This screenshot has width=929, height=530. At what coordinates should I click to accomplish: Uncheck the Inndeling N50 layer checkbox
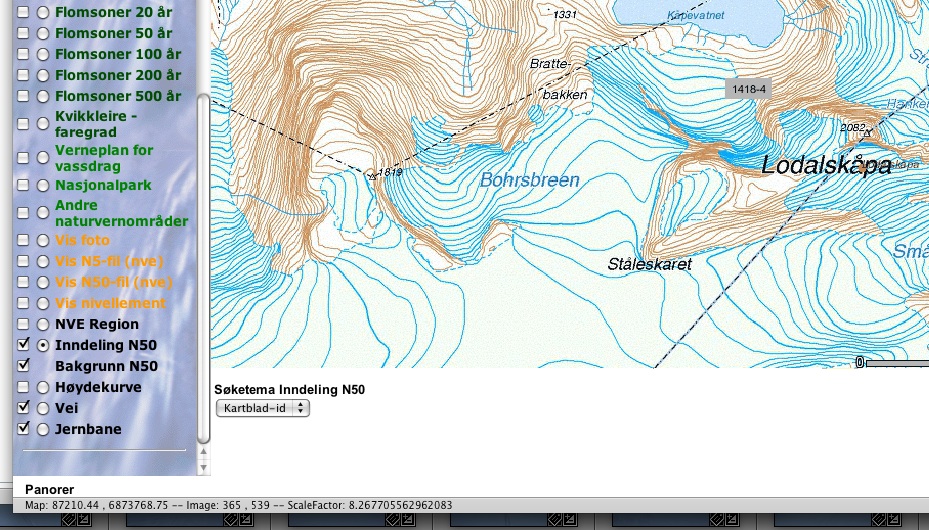point(23,345)
